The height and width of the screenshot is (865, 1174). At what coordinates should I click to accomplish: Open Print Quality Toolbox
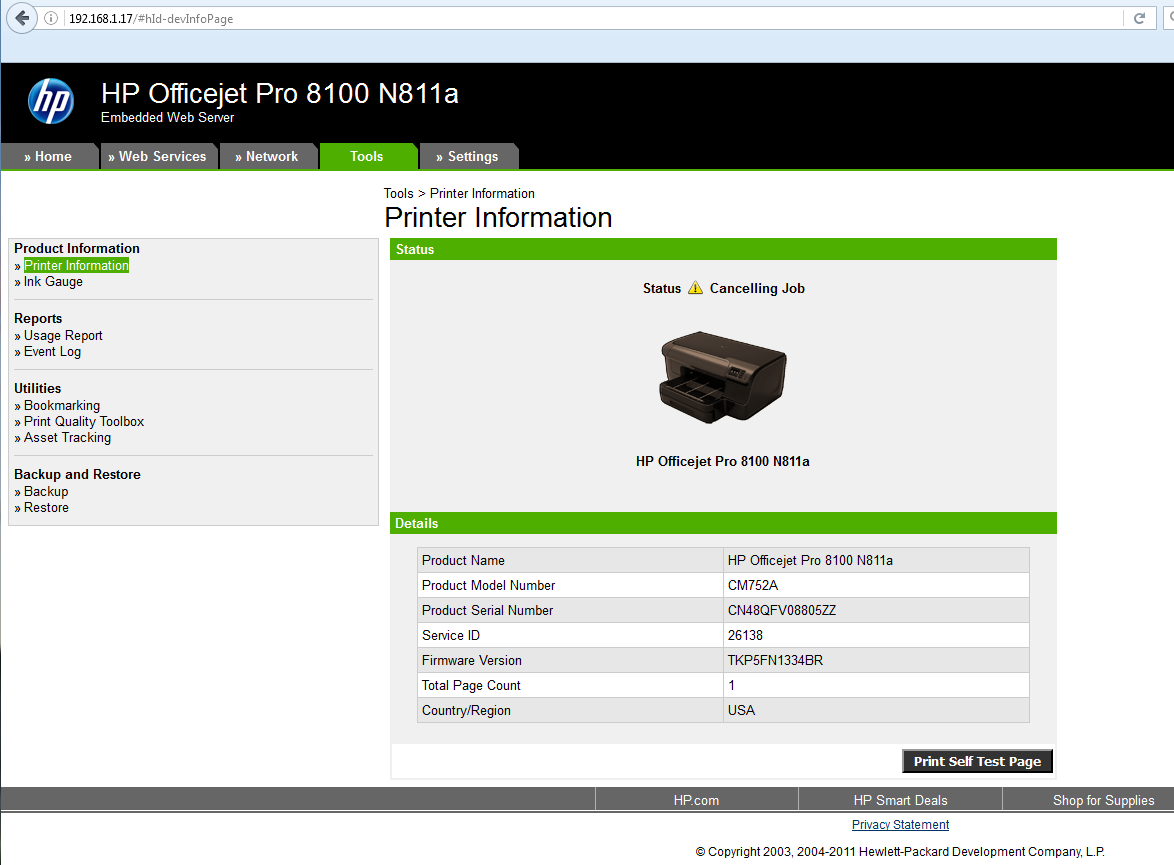(x=84, y=421)
